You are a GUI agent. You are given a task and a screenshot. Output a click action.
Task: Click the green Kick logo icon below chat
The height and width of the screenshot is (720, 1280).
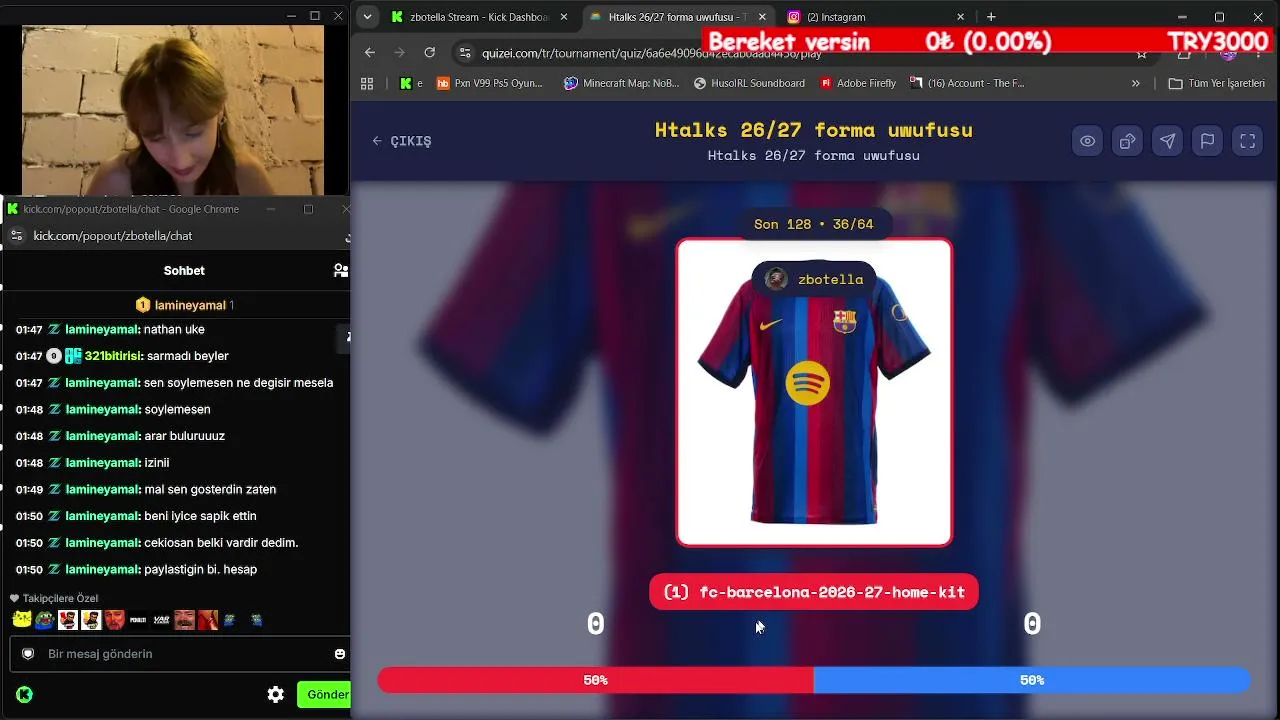tap(24, 695)
